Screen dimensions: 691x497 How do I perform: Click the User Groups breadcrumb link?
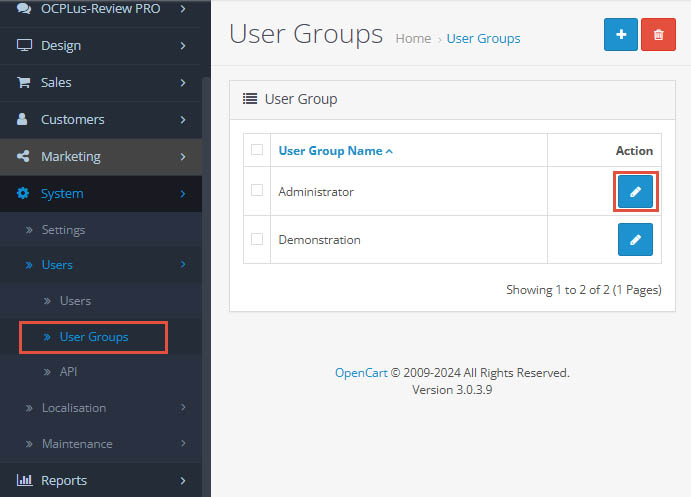coord(483,39)
